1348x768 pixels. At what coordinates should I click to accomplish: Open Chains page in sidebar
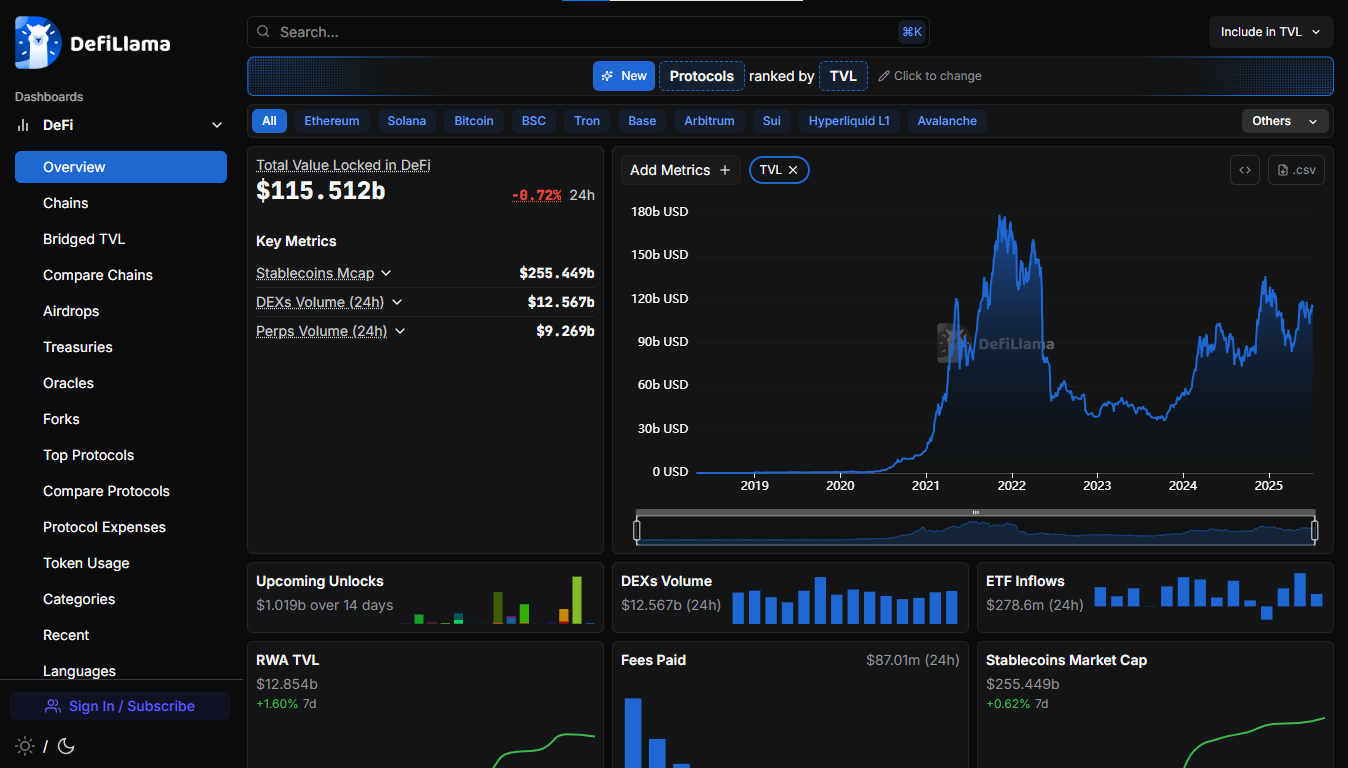(x=121, y=203)
